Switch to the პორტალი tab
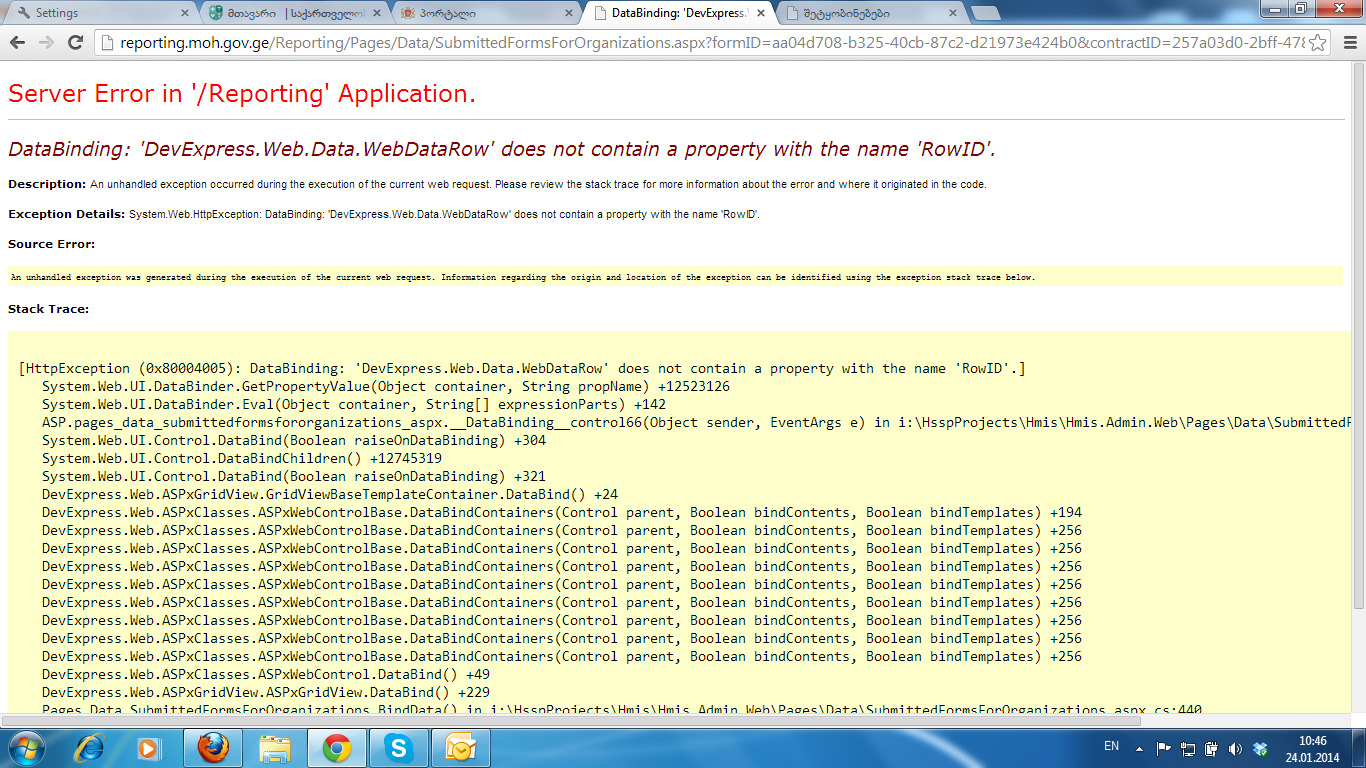Image resolution: width=1366 pixels, height=768 pixels. tap(485, 13)
